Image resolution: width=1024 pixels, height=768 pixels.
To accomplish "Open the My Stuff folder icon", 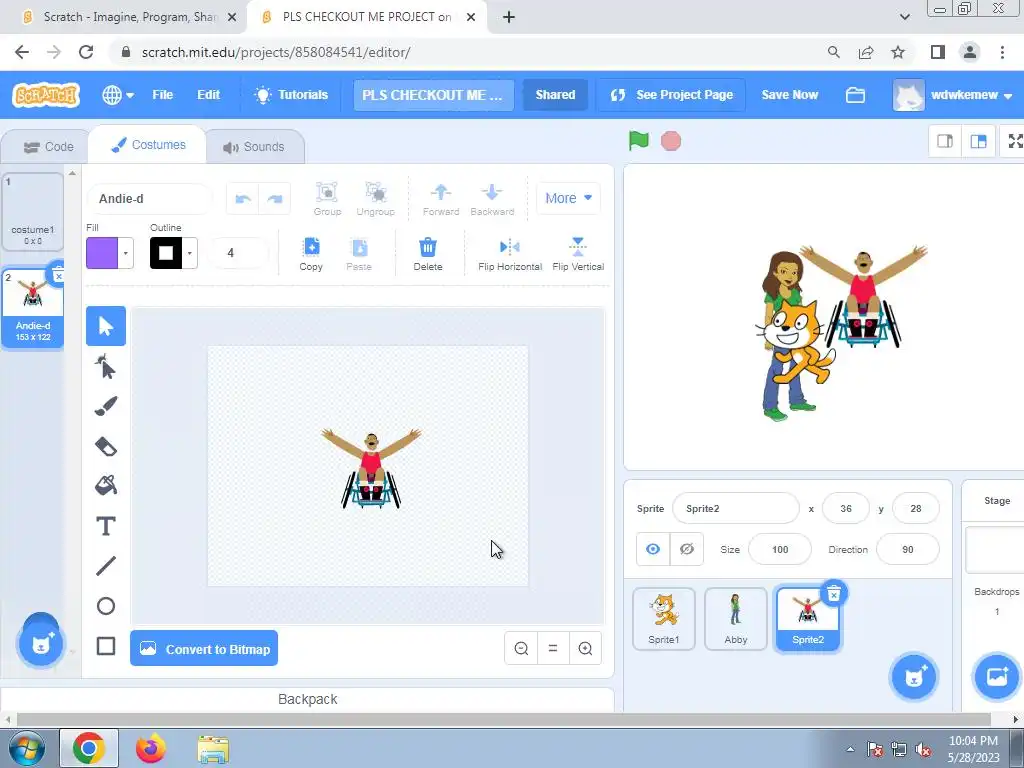I will [856, 95].
